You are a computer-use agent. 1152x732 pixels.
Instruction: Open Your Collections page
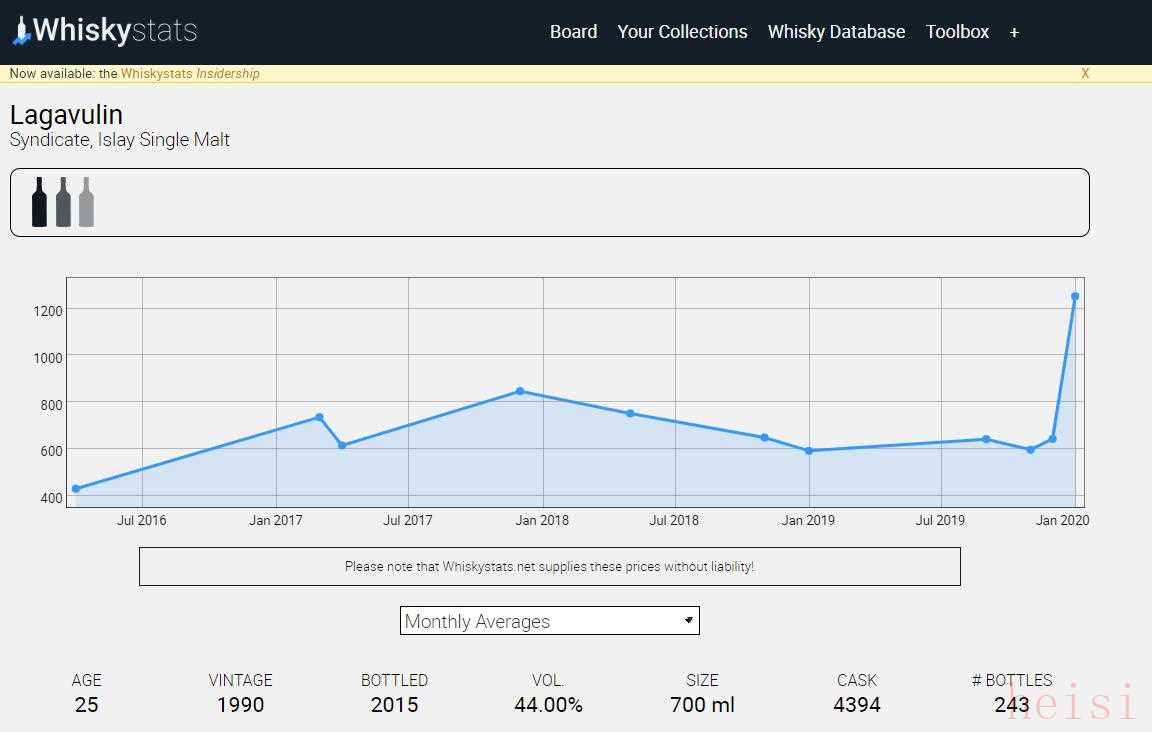[682, 32]
